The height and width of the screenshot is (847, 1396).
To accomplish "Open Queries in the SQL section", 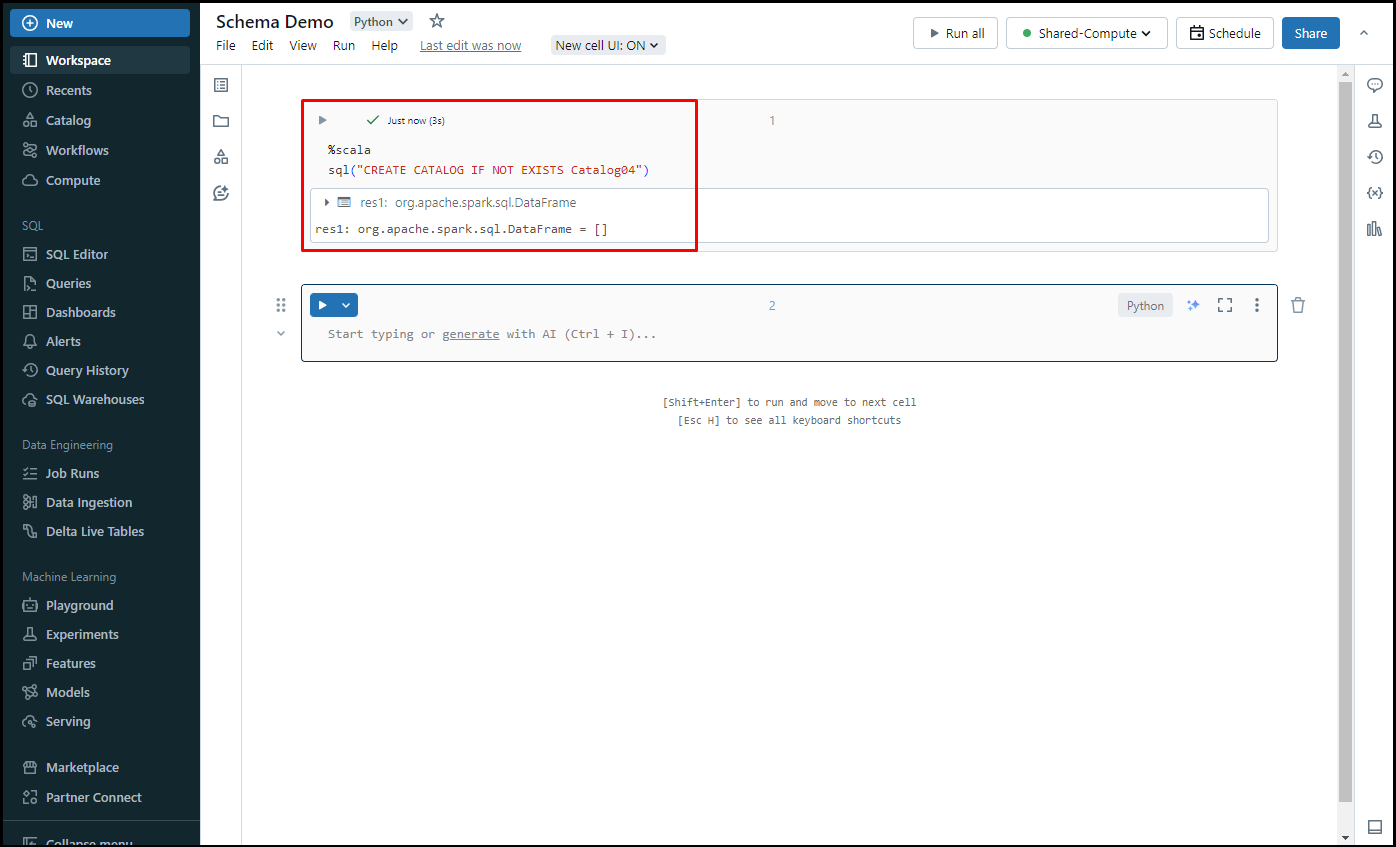I will tap(100, 283).
